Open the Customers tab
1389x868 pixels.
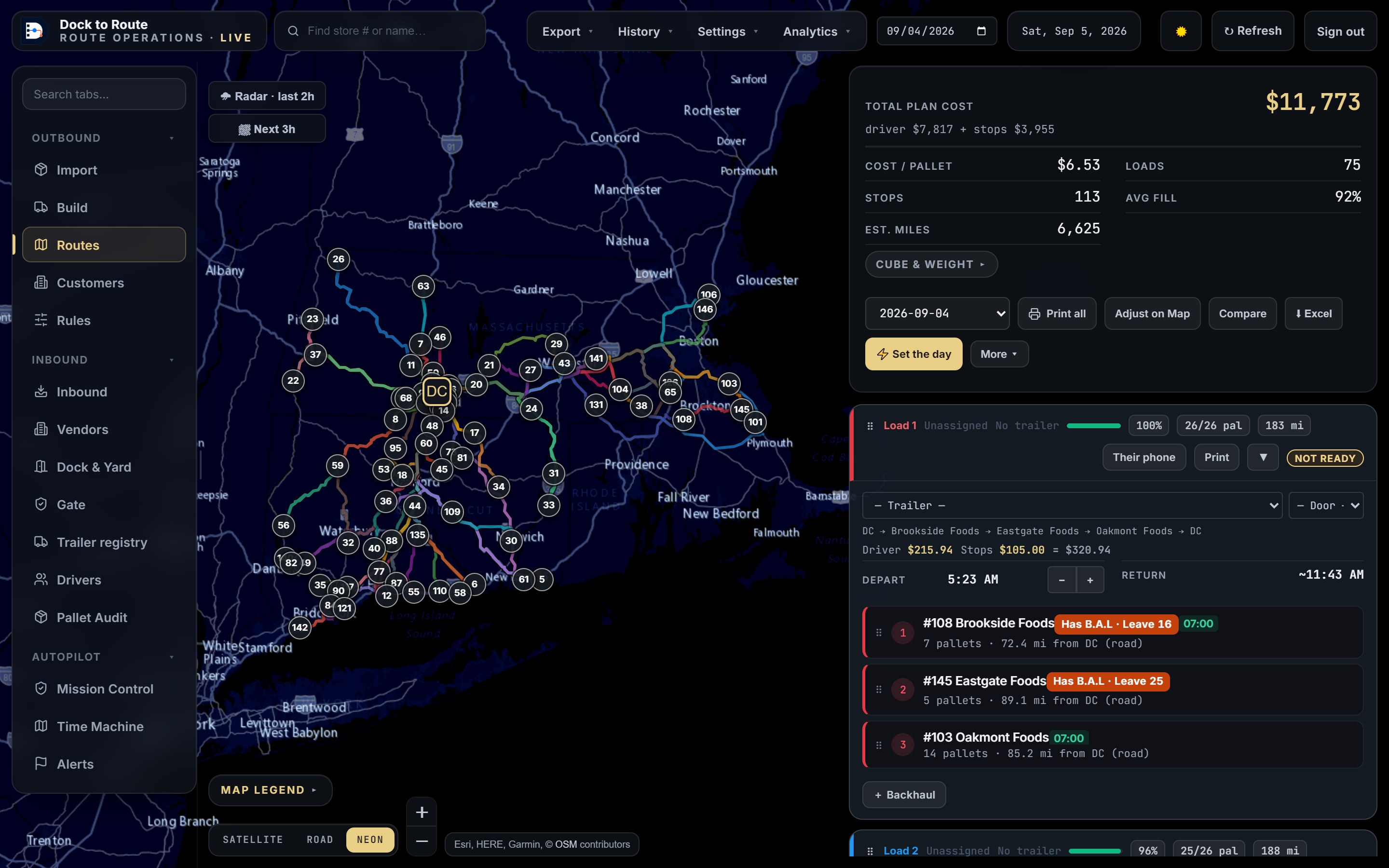click(x=104, y=283)
